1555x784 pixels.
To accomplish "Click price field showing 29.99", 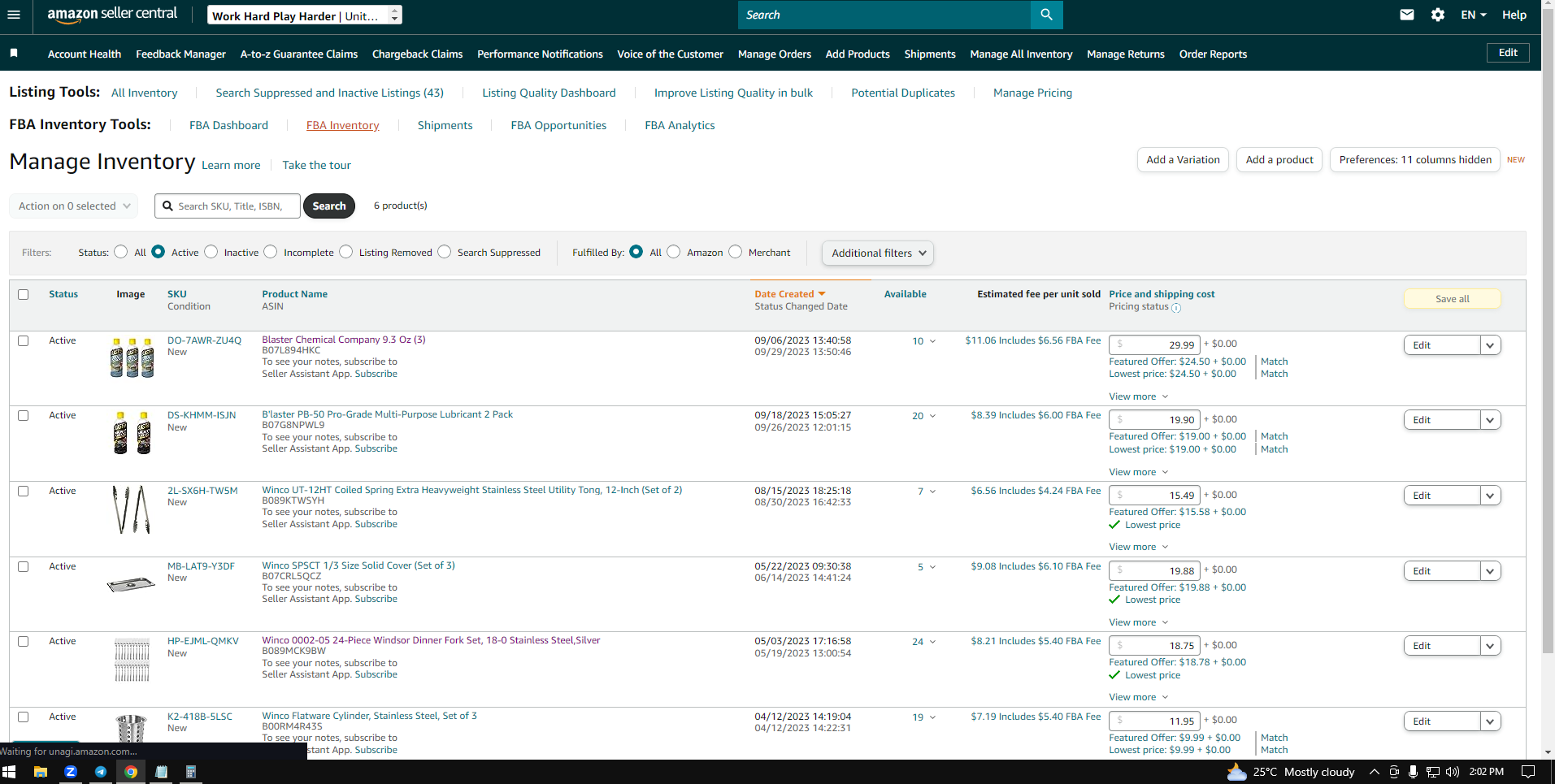I will pyautogui.click(x=1154, y=344).
